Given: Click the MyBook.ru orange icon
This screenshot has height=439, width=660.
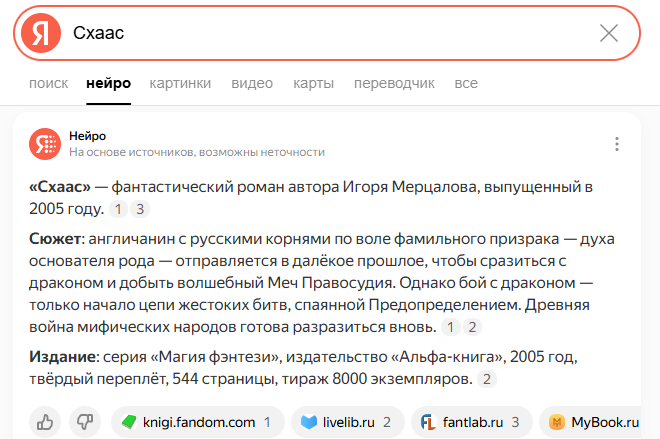Looking at the screenshot, I should [x=556, y=422].
